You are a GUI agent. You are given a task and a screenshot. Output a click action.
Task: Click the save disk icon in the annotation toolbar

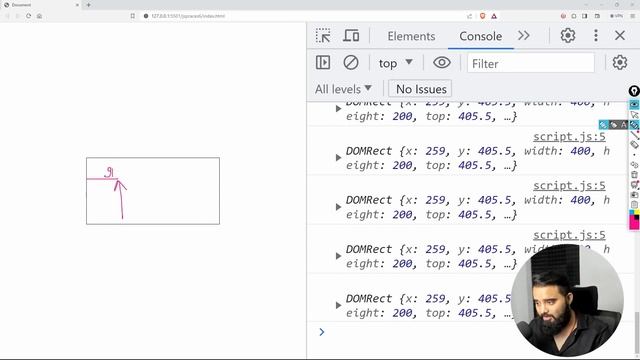[x=634, y=195]
